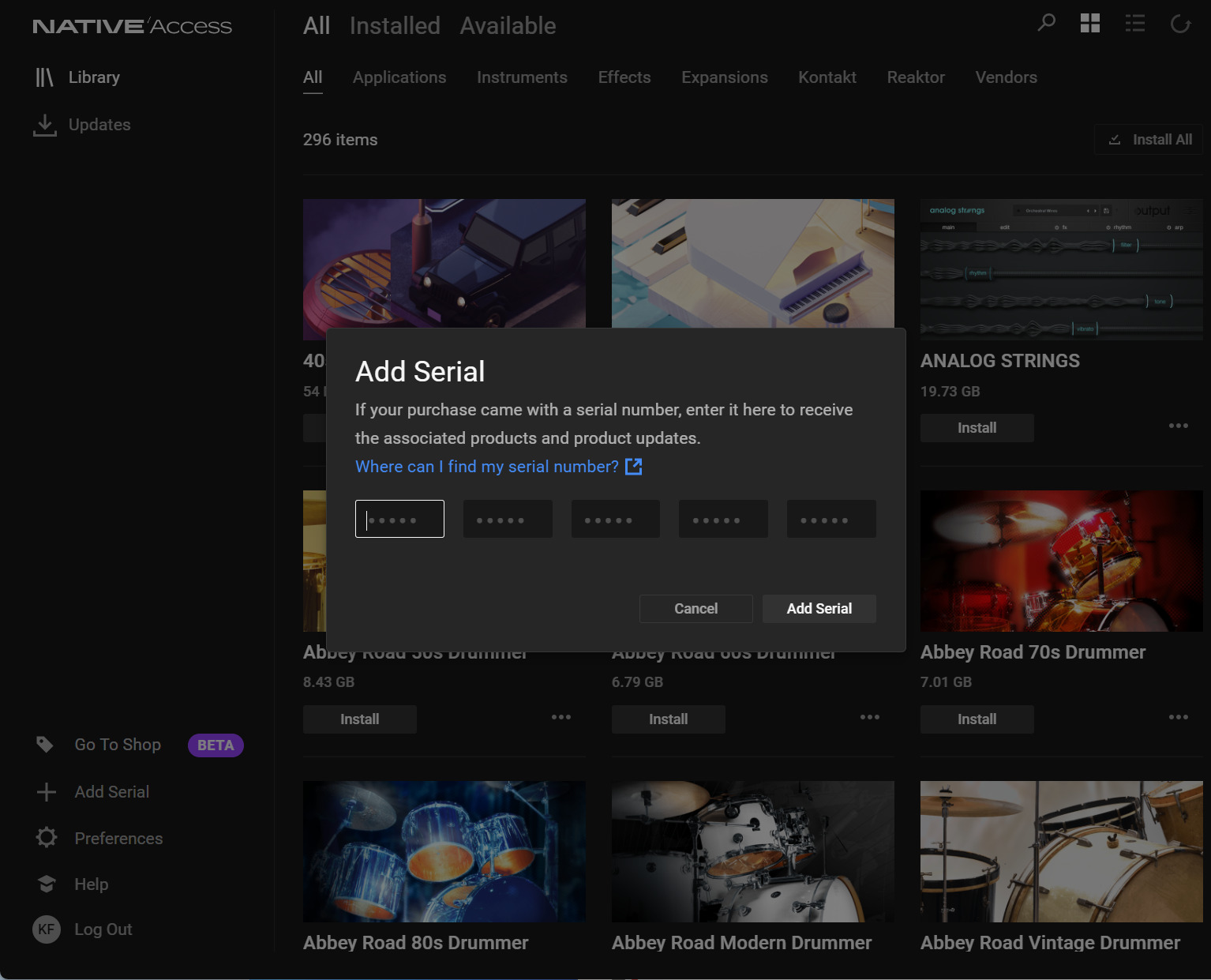Select the Reaktor category tab

916,77
